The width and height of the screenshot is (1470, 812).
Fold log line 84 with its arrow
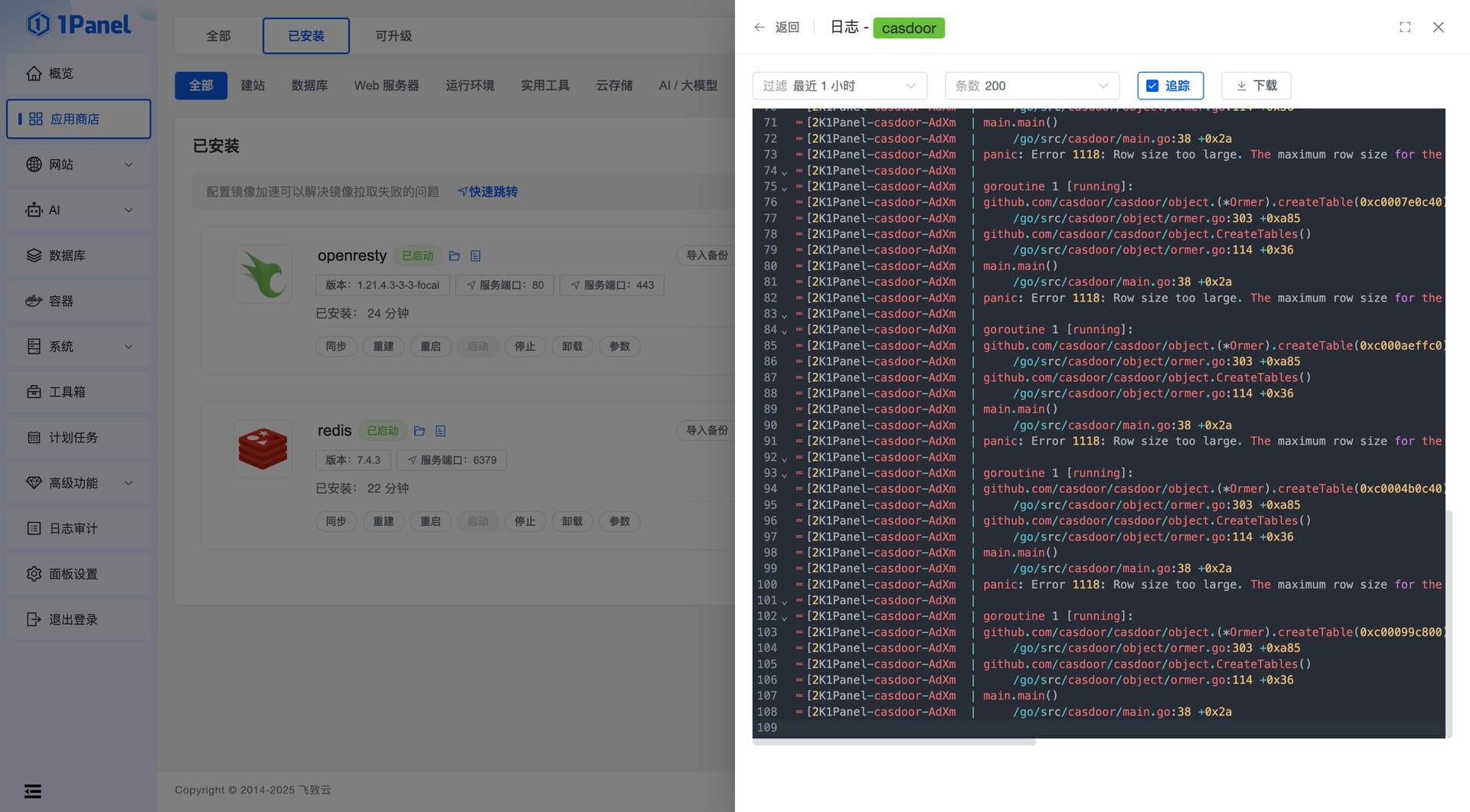pyautogui.click(x=784, y=331)
